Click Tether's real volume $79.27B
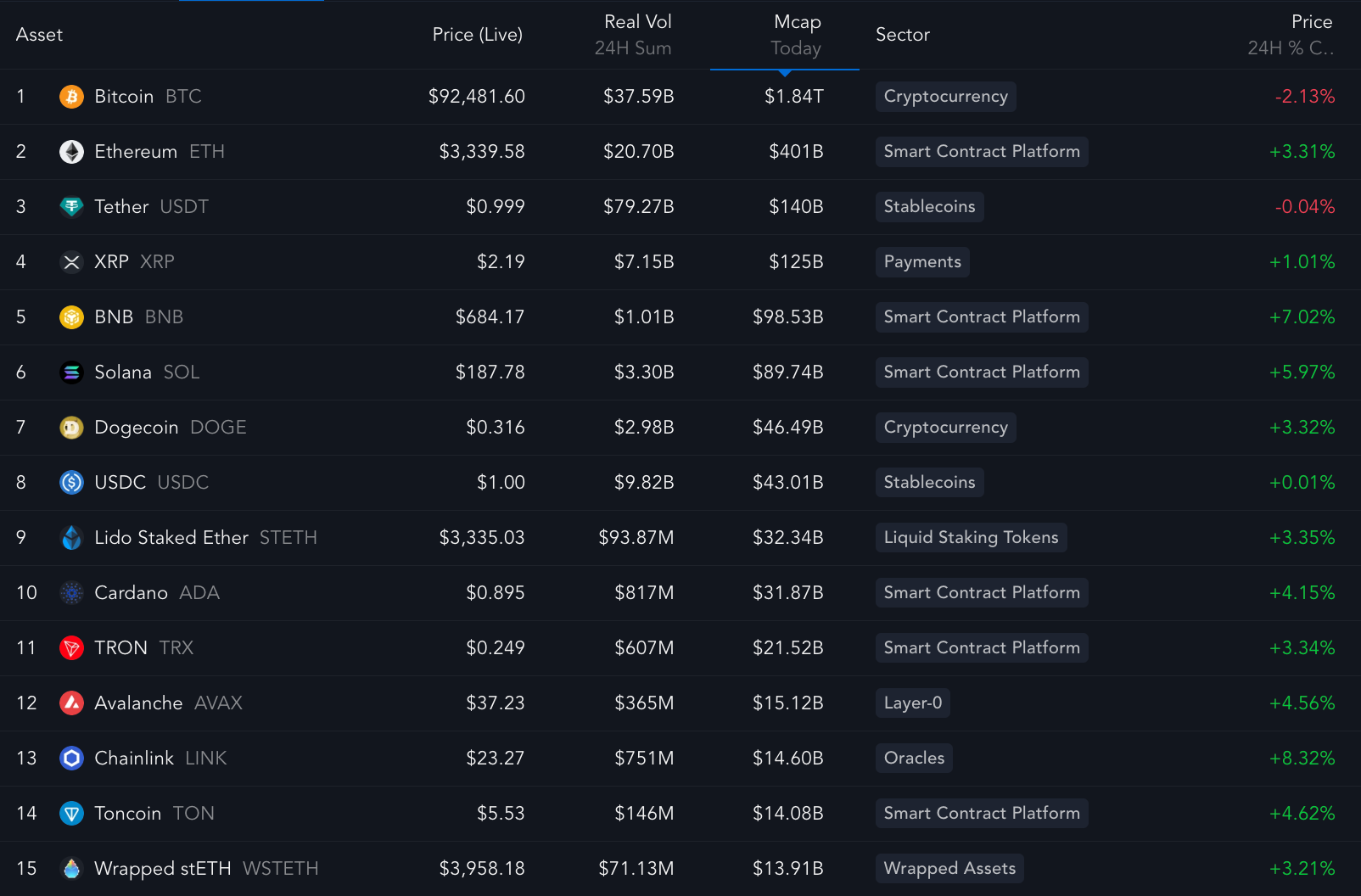This screenshot has width=1361, height=896. pyautogui.click(x=638, y=207)
